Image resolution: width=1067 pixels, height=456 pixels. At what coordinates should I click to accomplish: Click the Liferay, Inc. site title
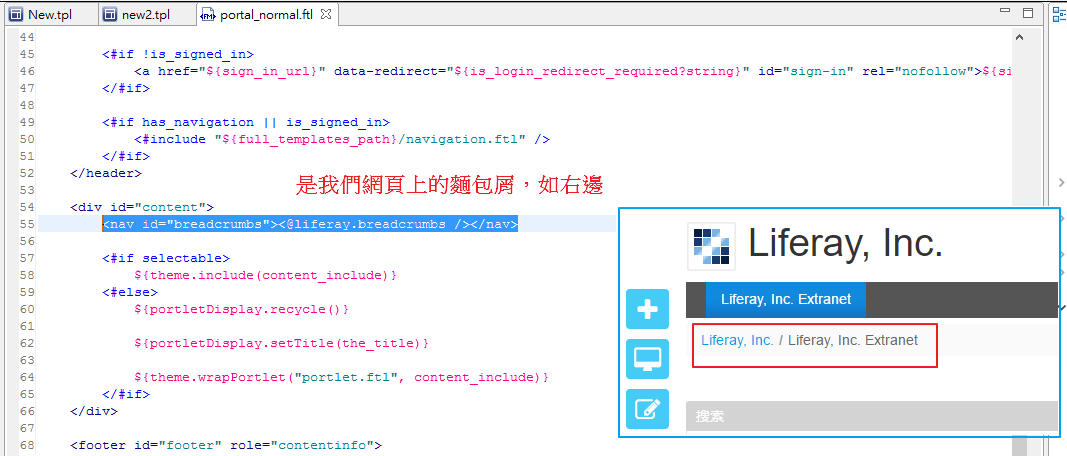[845, 242]
